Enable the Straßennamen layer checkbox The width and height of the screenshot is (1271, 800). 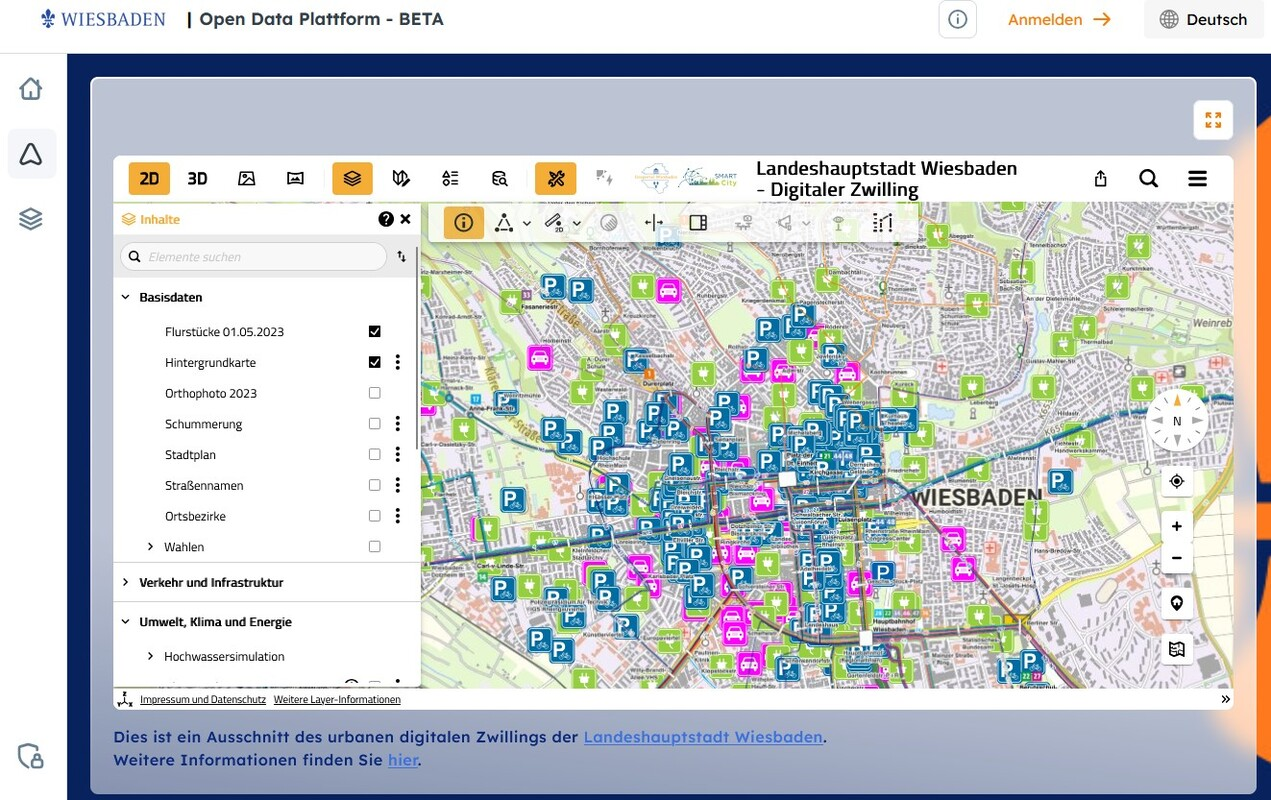(375, 485)
